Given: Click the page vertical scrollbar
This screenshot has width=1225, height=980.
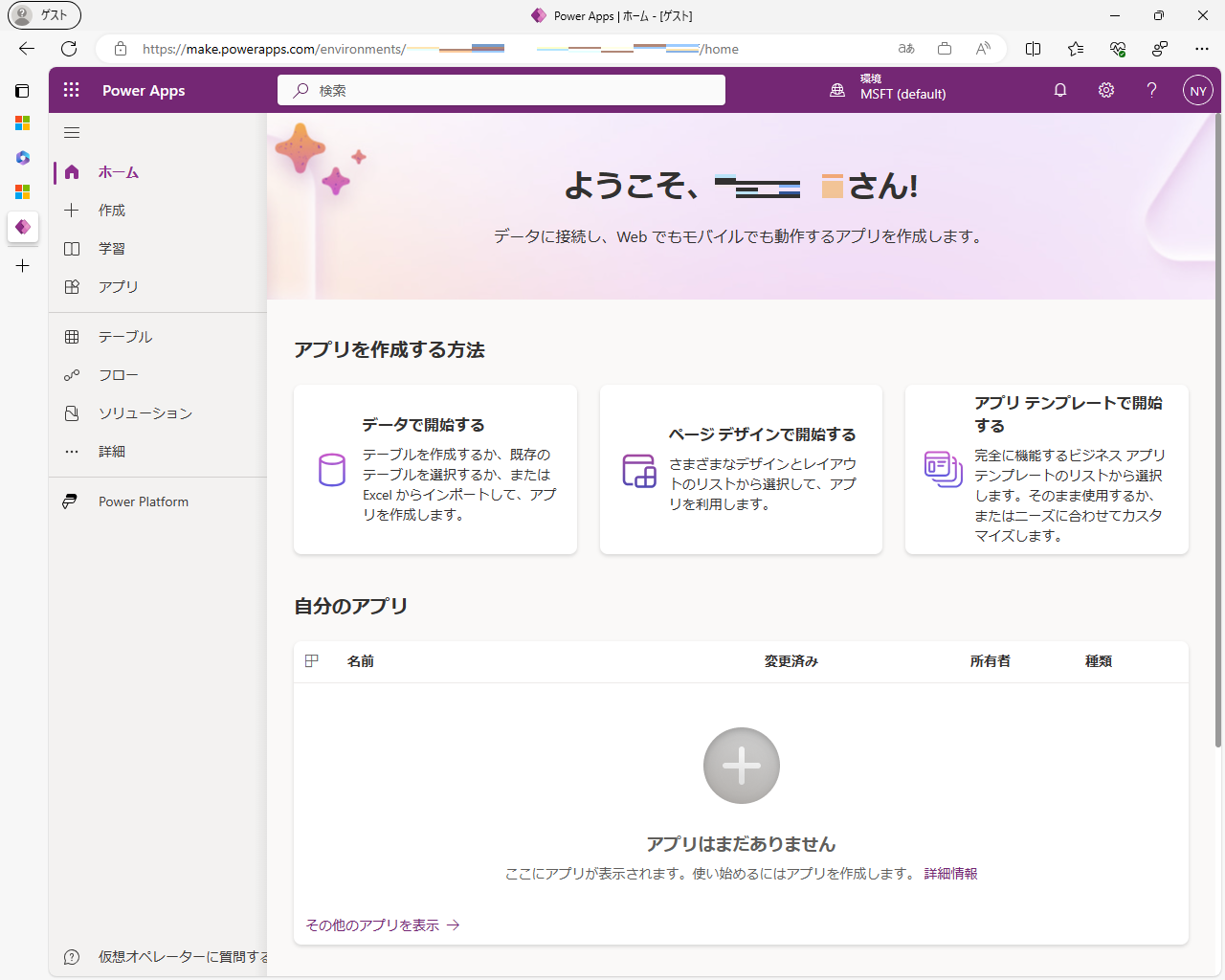Looking at the screenshot, I should pyautogui.click(x=1218, y=431).
